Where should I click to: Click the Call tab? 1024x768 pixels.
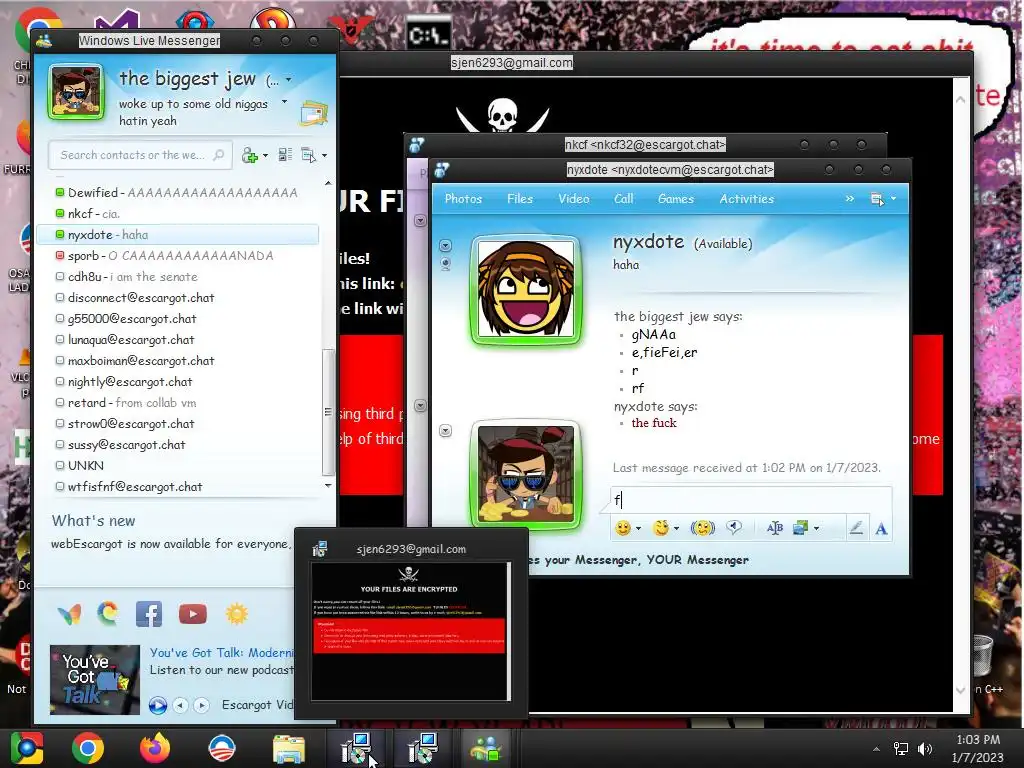(624, 199)
